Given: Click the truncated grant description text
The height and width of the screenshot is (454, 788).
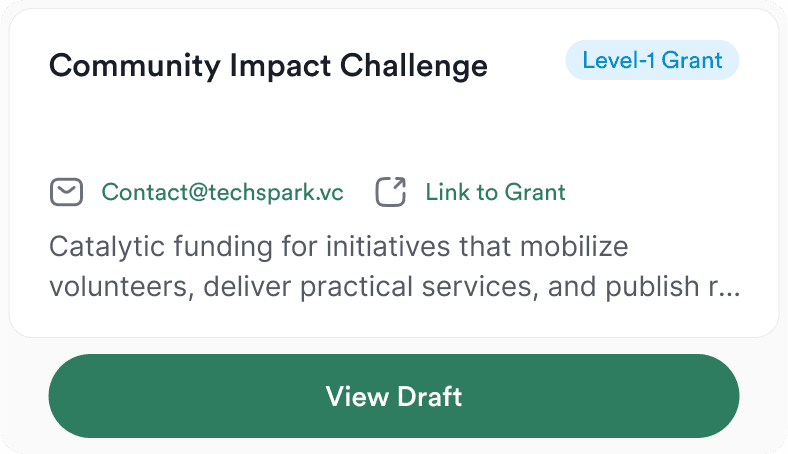Looking at the screenshot, I should (394, 266).
